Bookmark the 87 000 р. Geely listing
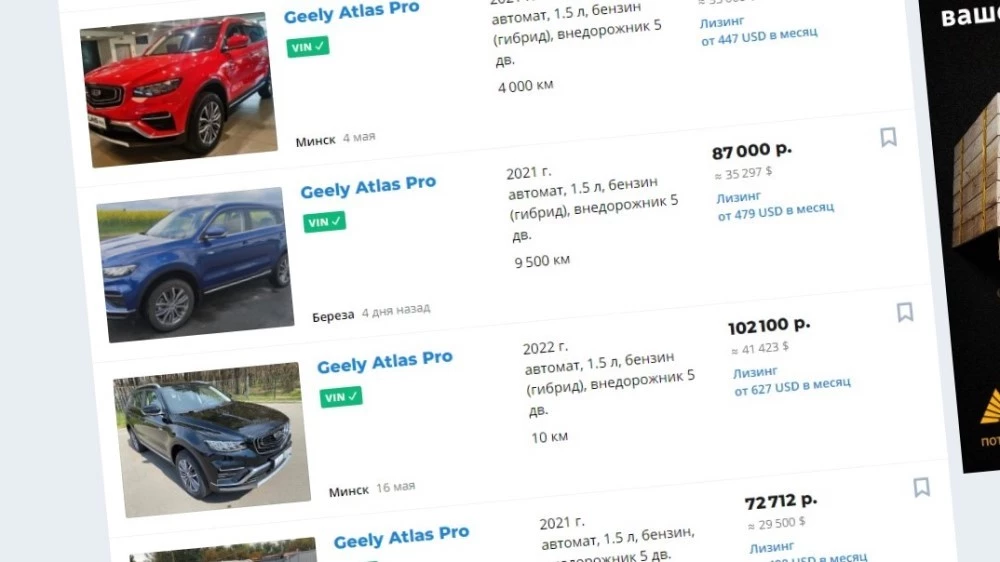1000x562 pixels. click(x=888, y=137)
